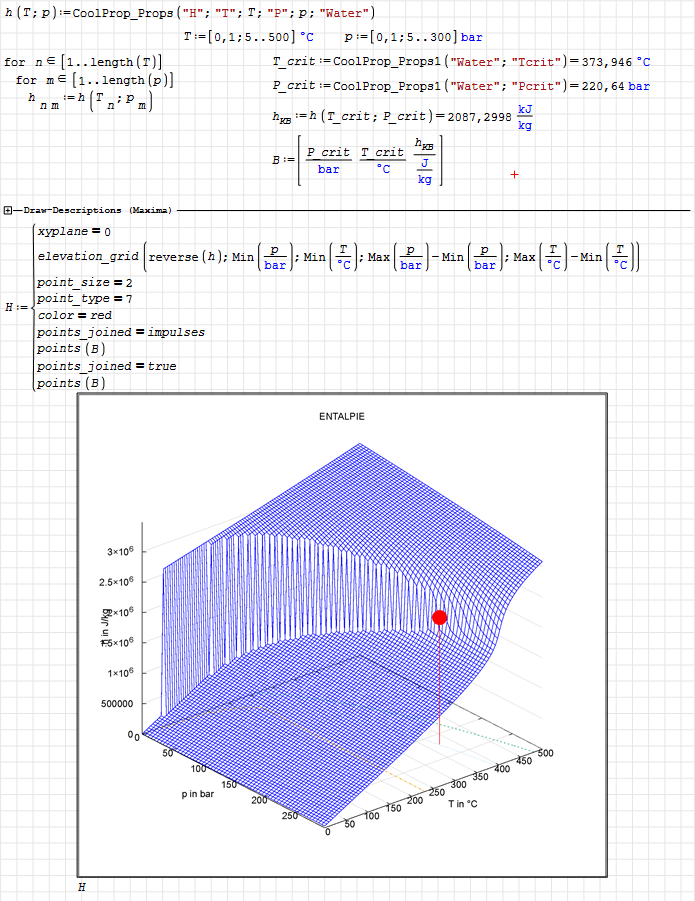Screen dimensions: 695x901
Task: Click the red cross cursor marker
Action: tap(515, 174)
